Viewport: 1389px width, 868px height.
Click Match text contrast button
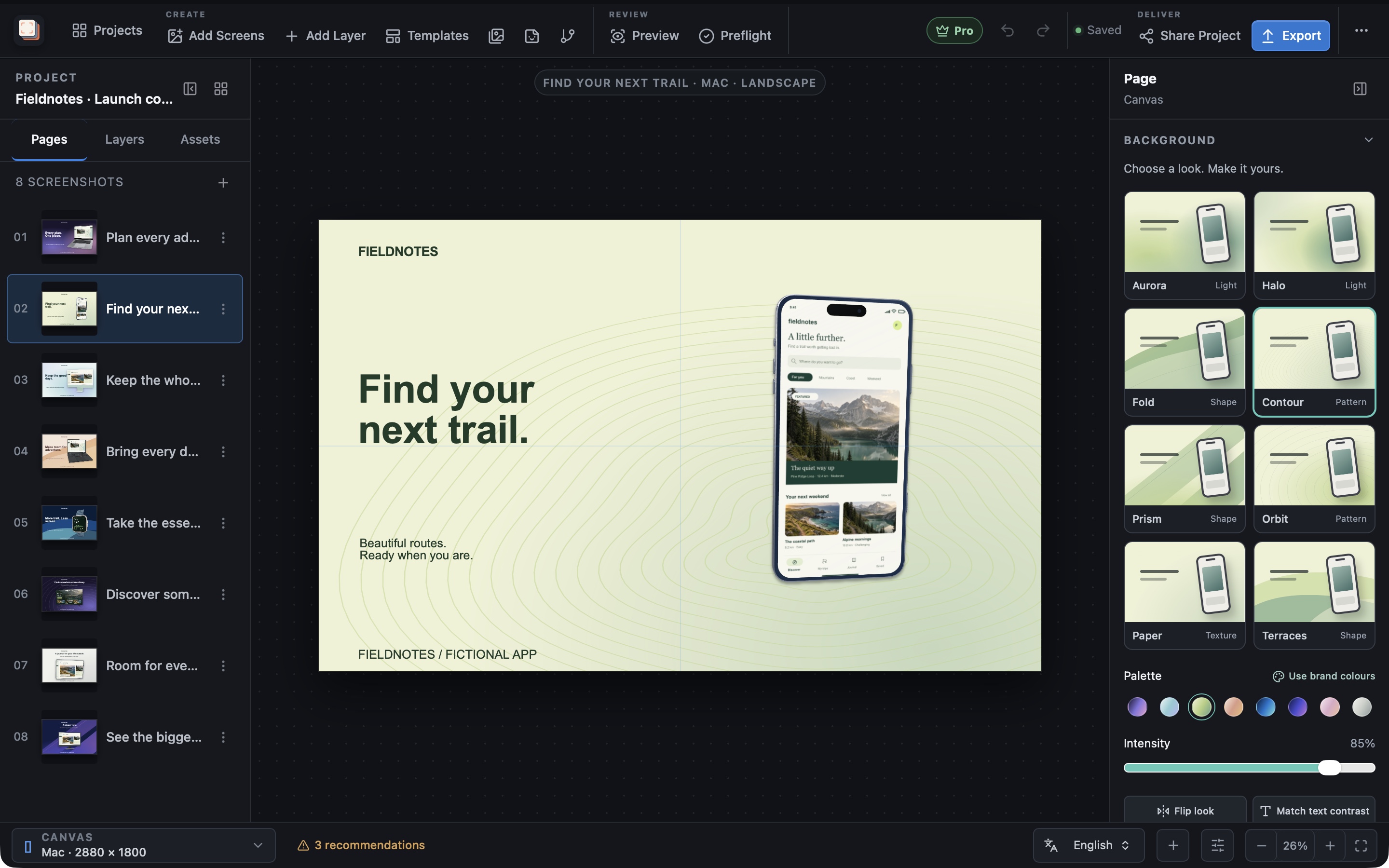[1314, 811]
